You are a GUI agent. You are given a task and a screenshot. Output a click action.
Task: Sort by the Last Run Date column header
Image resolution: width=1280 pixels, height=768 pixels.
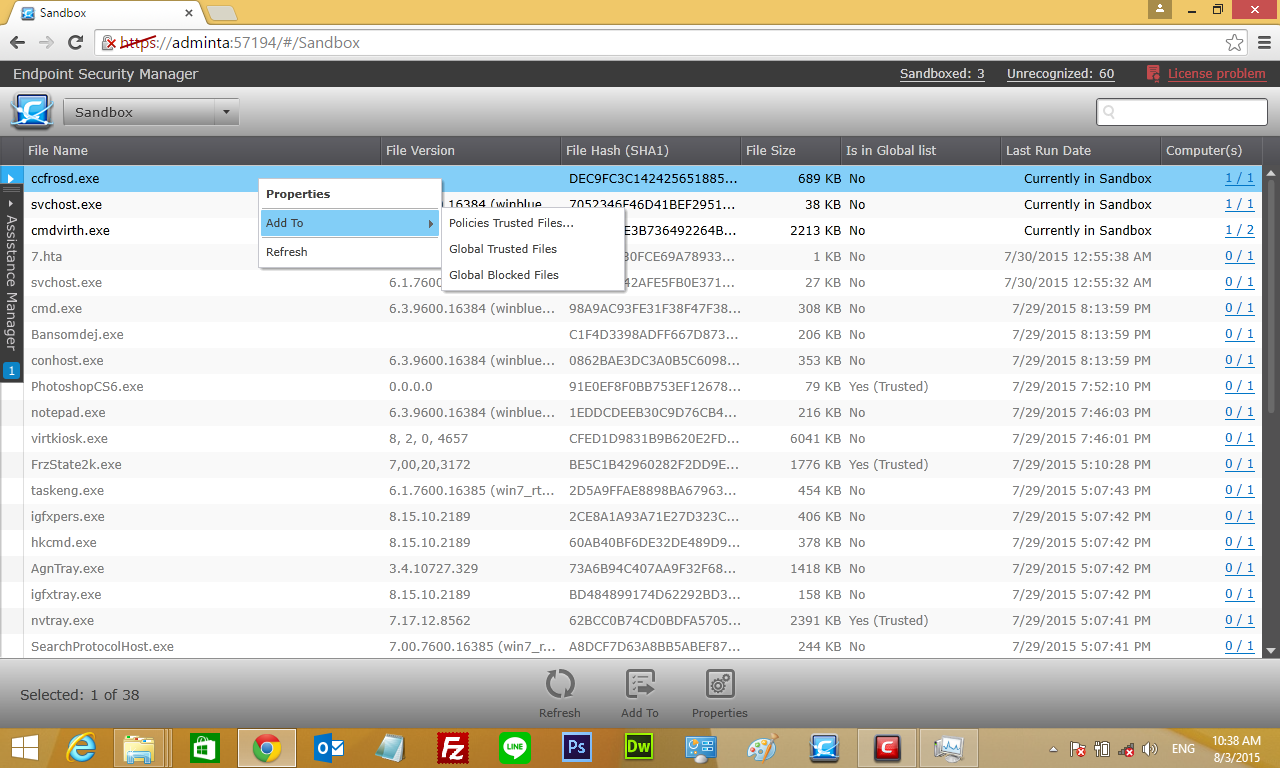(x=1082, y=150)
